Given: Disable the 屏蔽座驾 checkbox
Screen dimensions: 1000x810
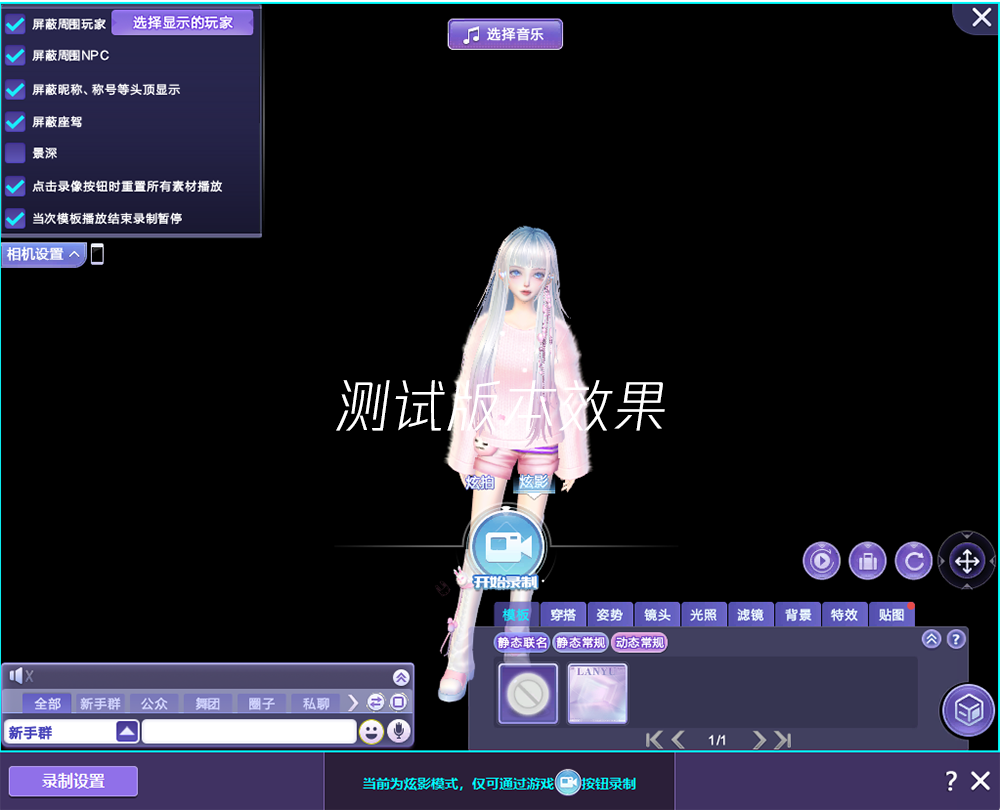Looking at the screenshot, I should tap(14, 122).
